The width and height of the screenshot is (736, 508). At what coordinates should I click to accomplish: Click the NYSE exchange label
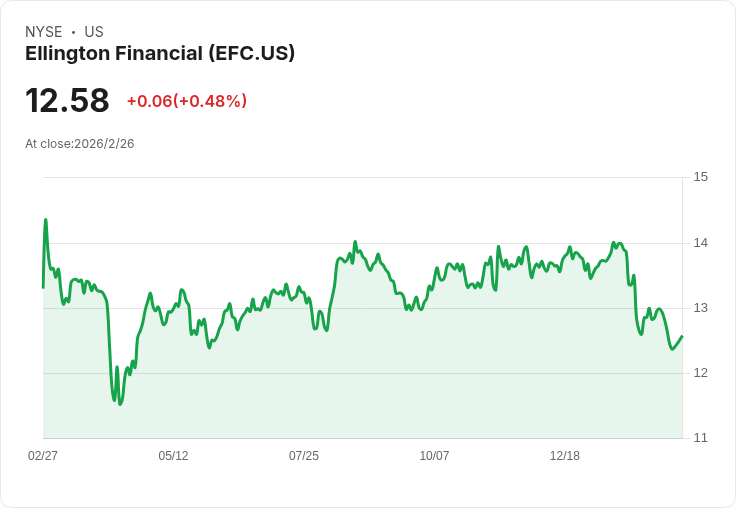(x=43, y=32)
